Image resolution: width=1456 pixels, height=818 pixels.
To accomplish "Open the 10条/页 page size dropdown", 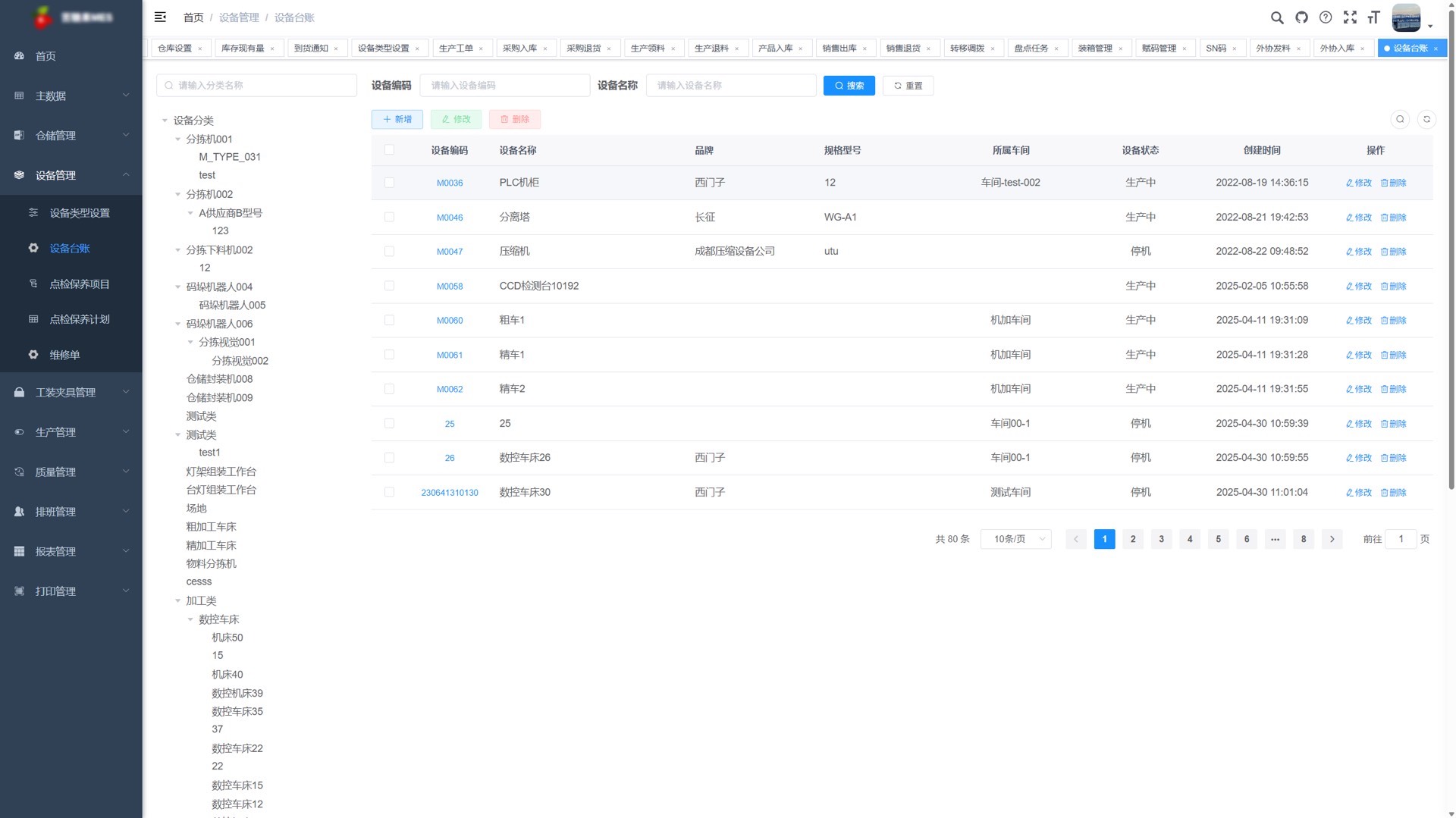I will (1016, 539).
